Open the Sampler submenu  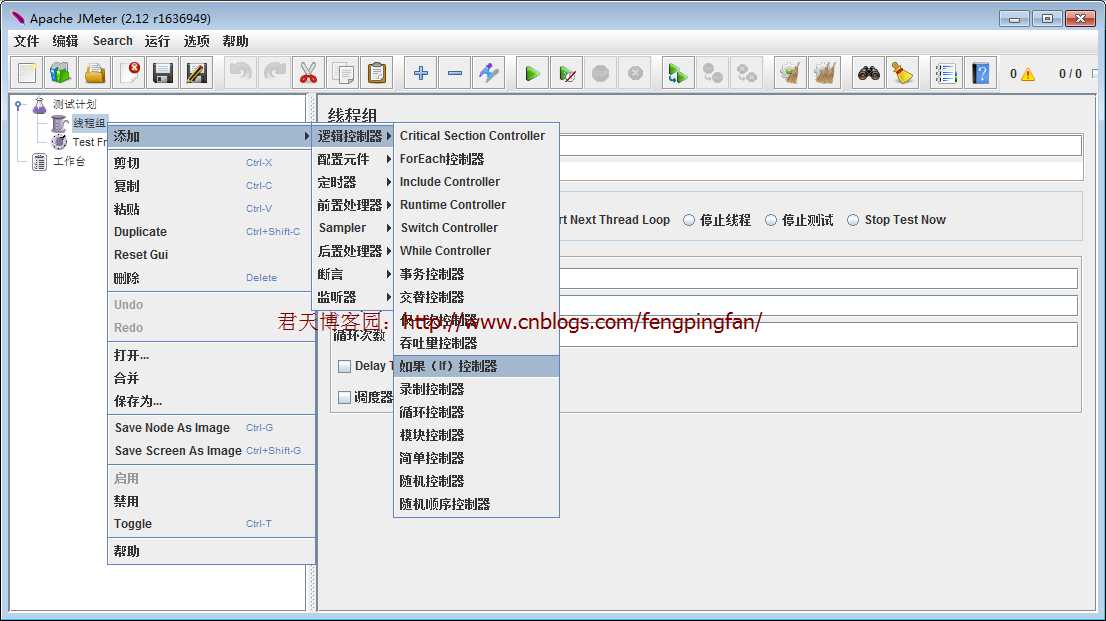coord(353,228)
